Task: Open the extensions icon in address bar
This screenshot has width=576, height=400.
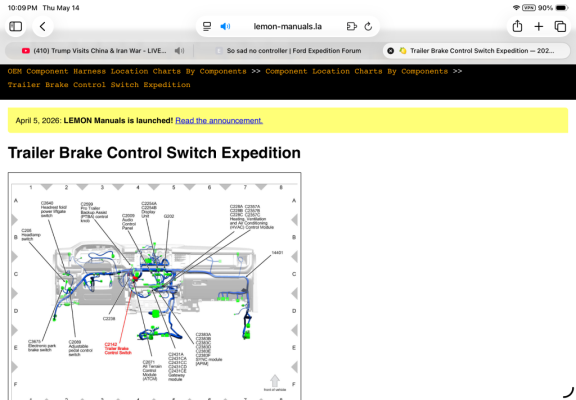Action: click(352, 26)
